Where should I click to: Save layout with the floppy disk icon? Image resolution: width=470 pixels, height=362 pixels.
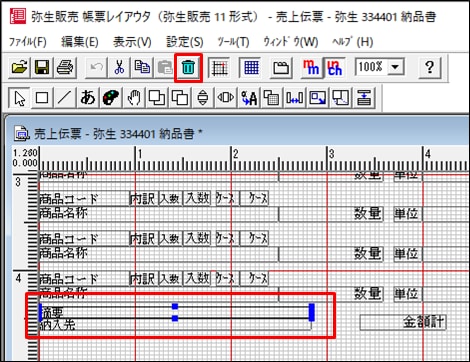(x=42, y=68)
